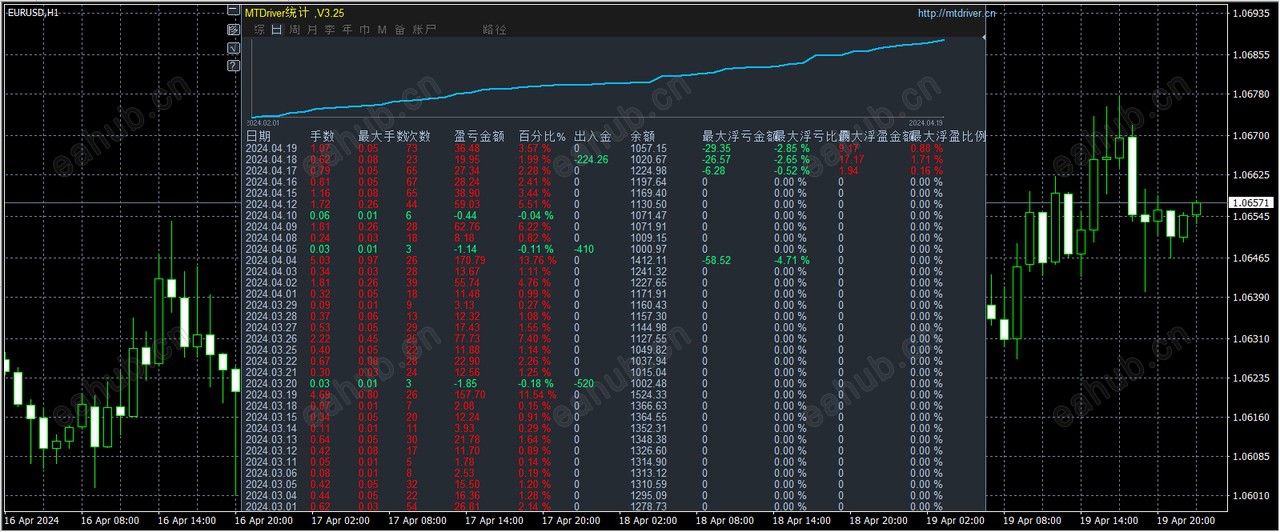Click the -520 deposit/withdrawal value
Image resolution: width=1280 pixels, height=532 pixels.
(x=584, y=384)
